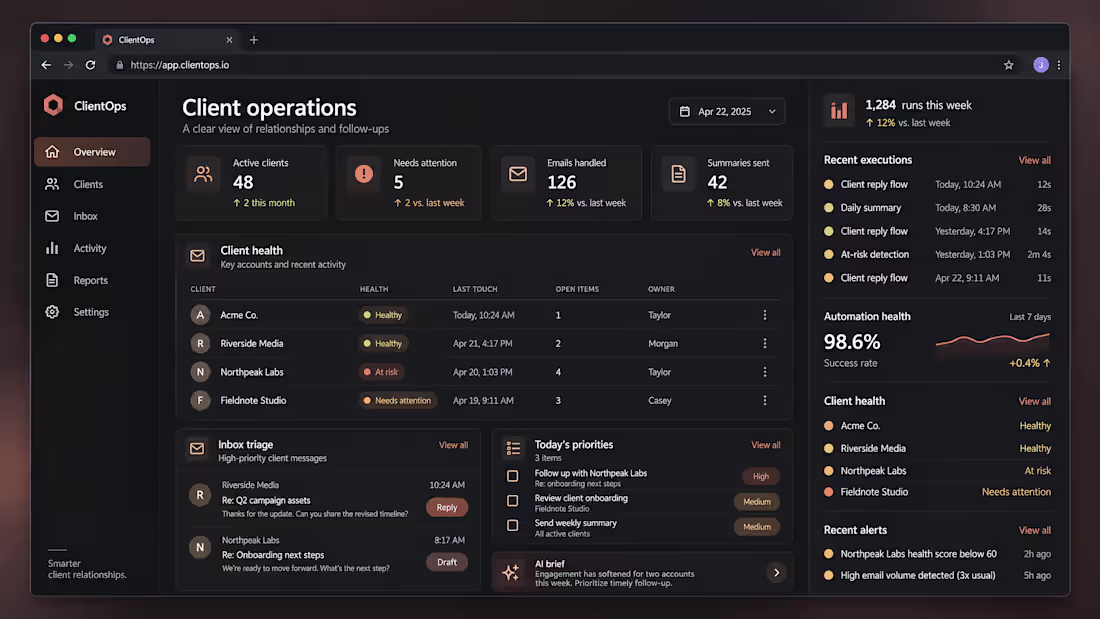
Task: View all Recent executions
Action: coord(1034,161)
